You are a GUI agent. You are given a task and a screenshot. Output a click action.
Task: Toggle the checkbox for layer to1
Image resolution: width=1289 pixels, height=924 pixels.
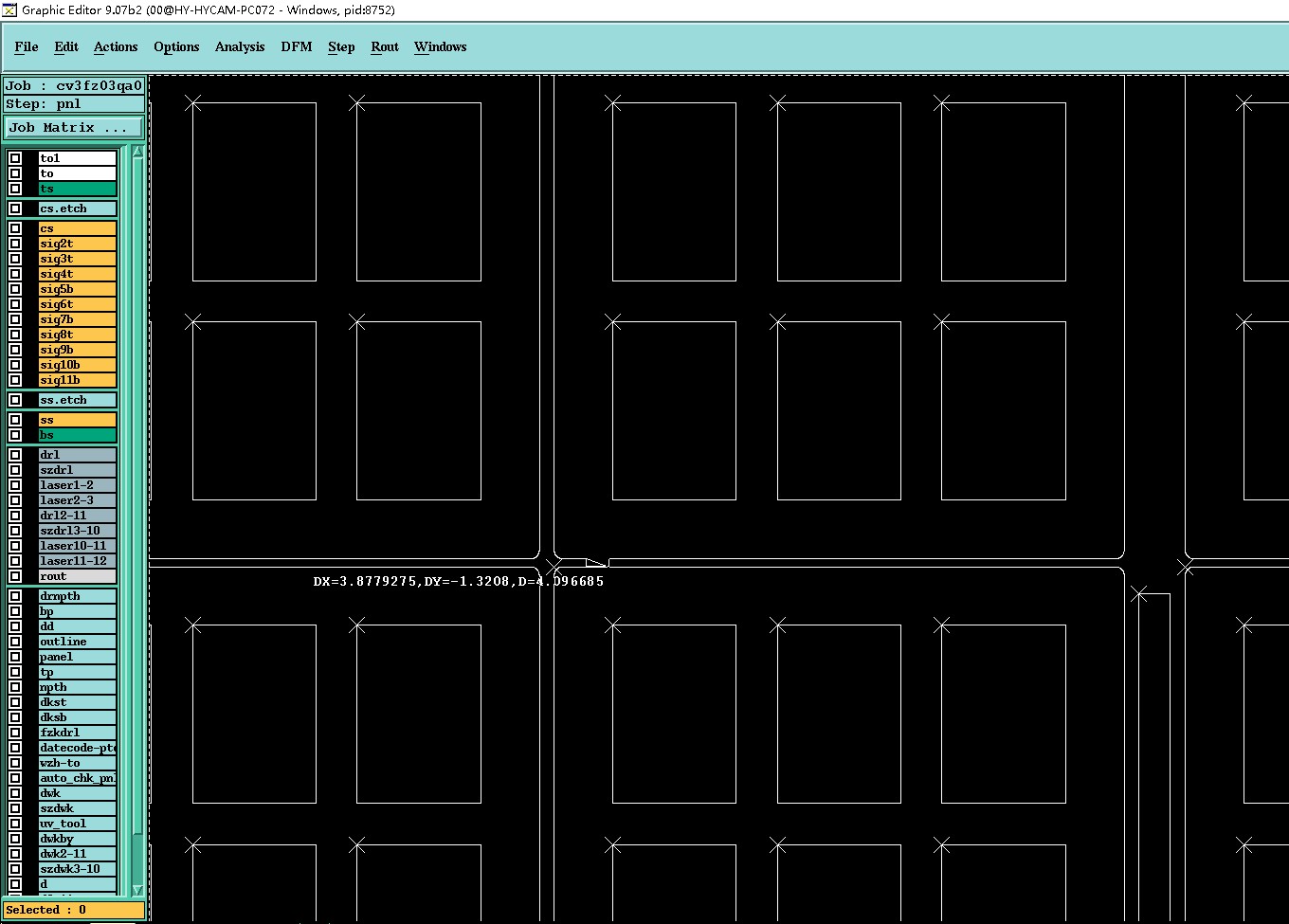pos(15,158)
